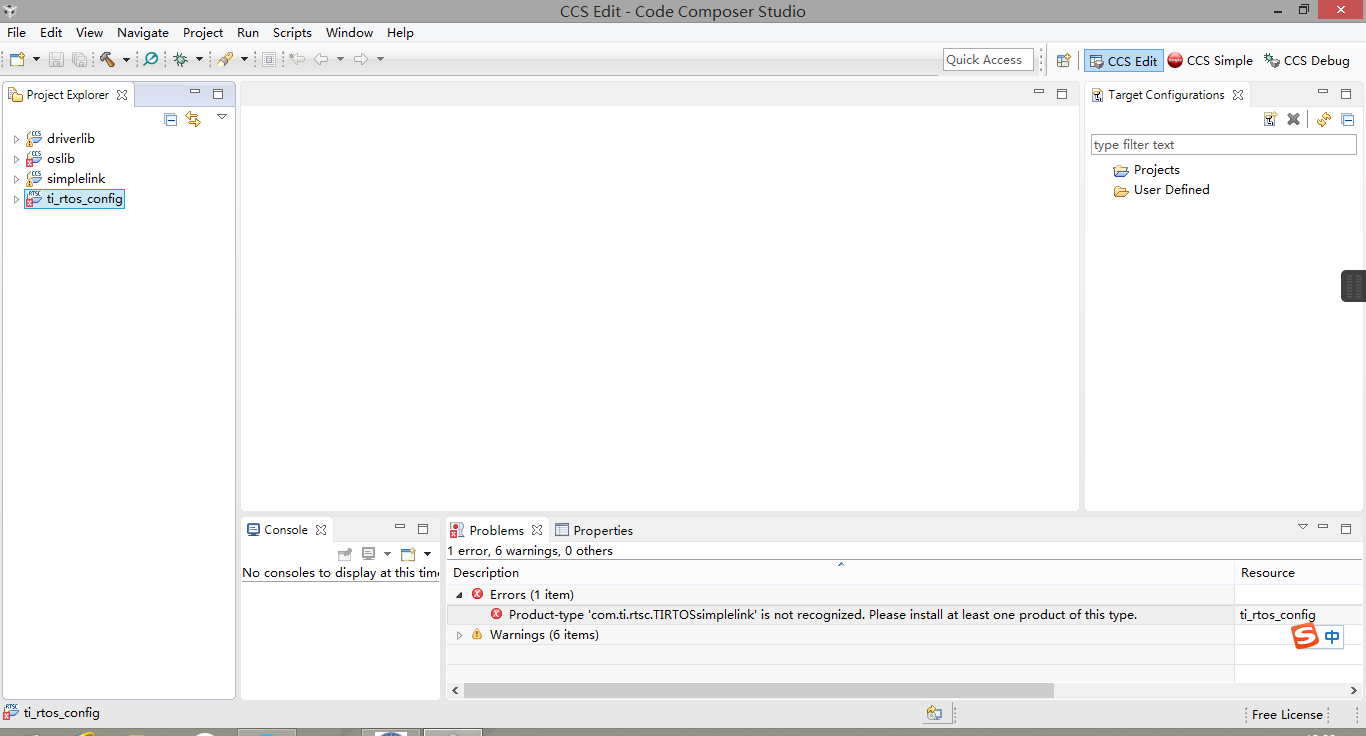
Task: Open the Window menu
Action: (x=349, y=33)
